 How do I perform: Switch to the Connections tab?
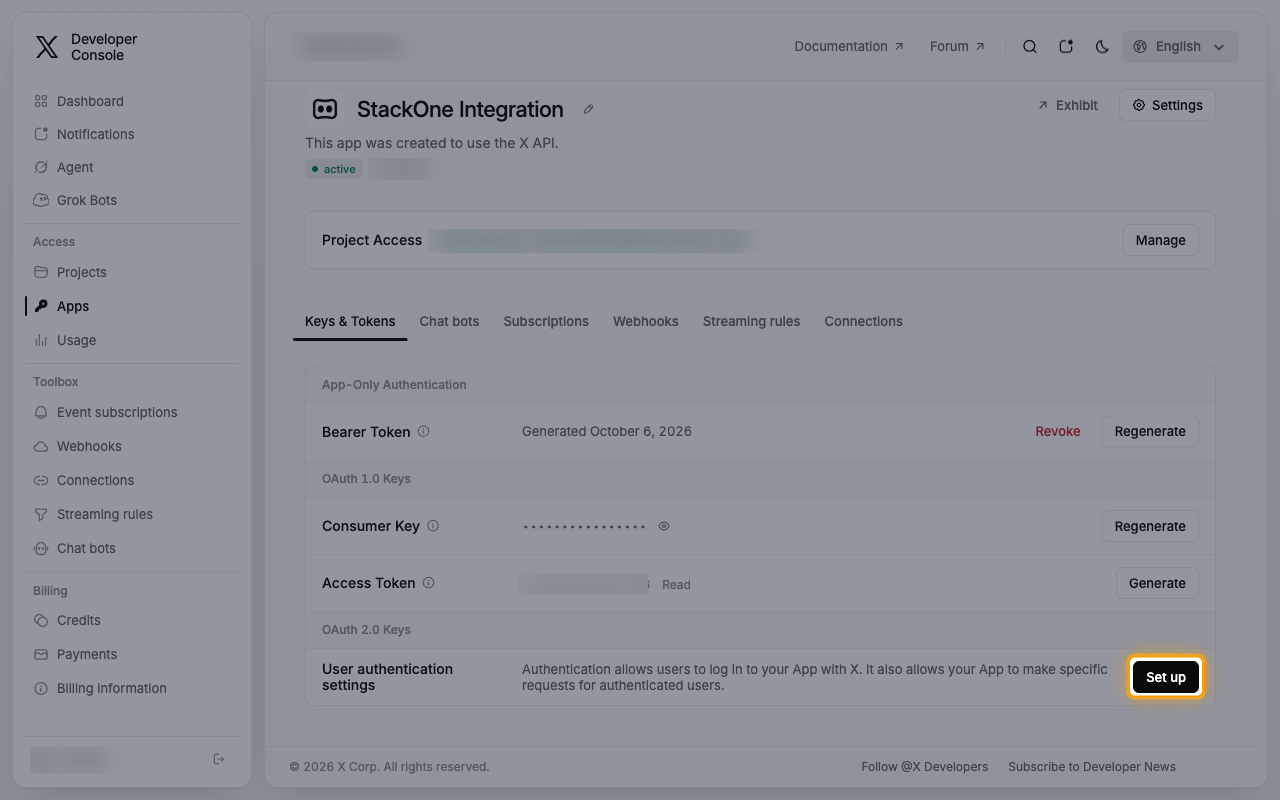[x=863, y=321]
